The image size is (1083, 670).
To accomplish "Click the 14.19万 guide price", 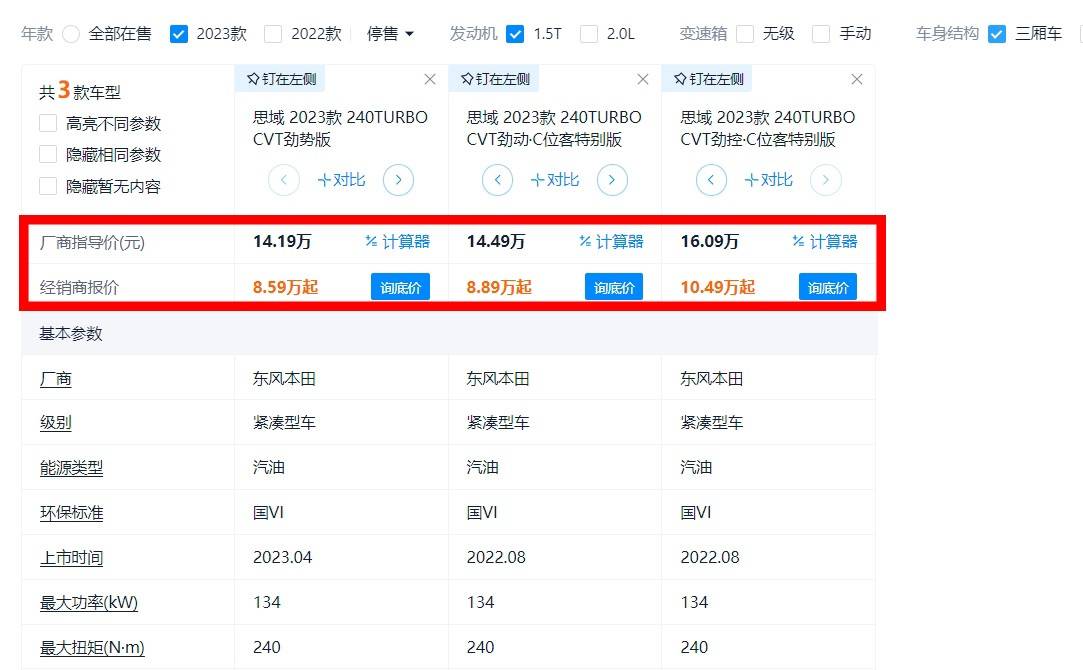I will pos(282,242).
